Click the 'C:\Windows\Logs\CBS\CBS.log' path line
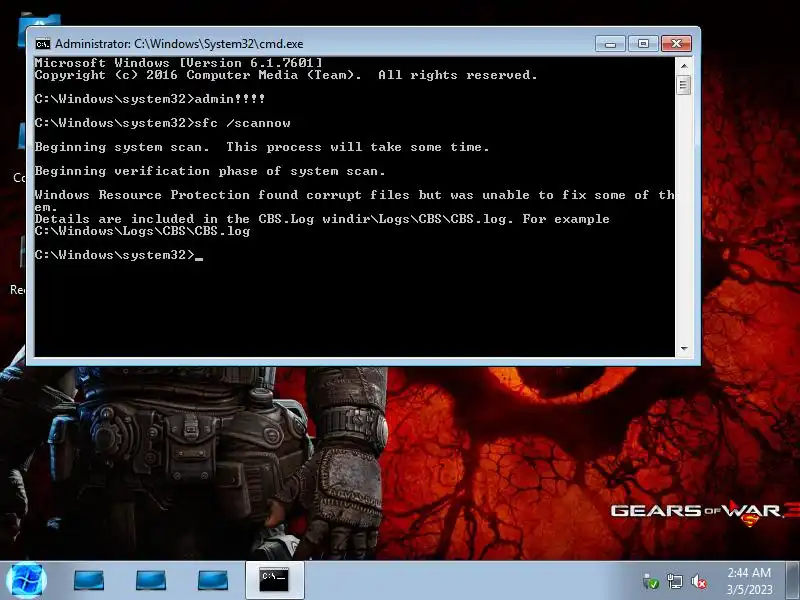Viewport: 800px width, 600px height. click(x=142, y=231)
